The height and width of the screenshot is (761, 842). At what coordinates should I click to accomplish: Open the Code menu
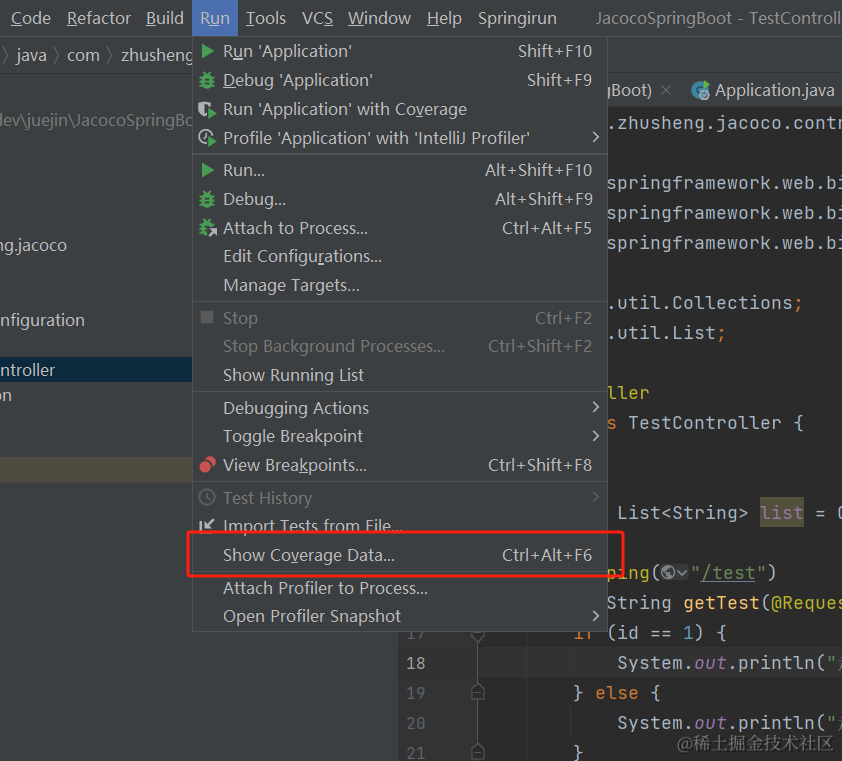(31, 18)
